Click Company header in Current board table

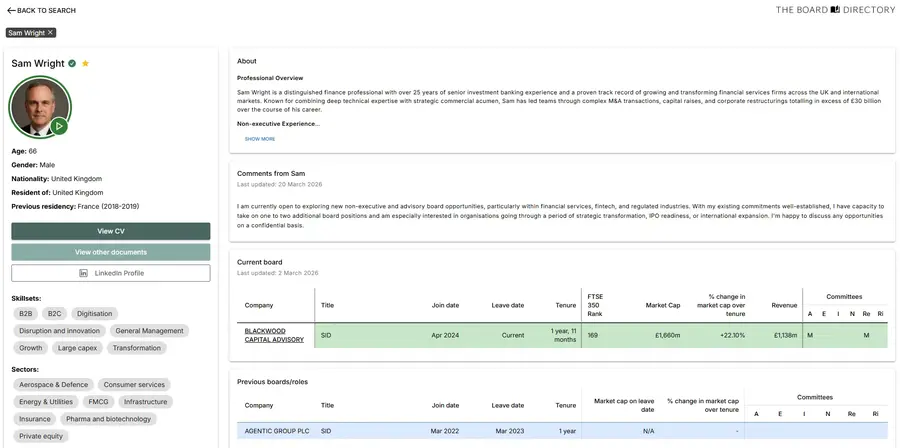point(259,305)
